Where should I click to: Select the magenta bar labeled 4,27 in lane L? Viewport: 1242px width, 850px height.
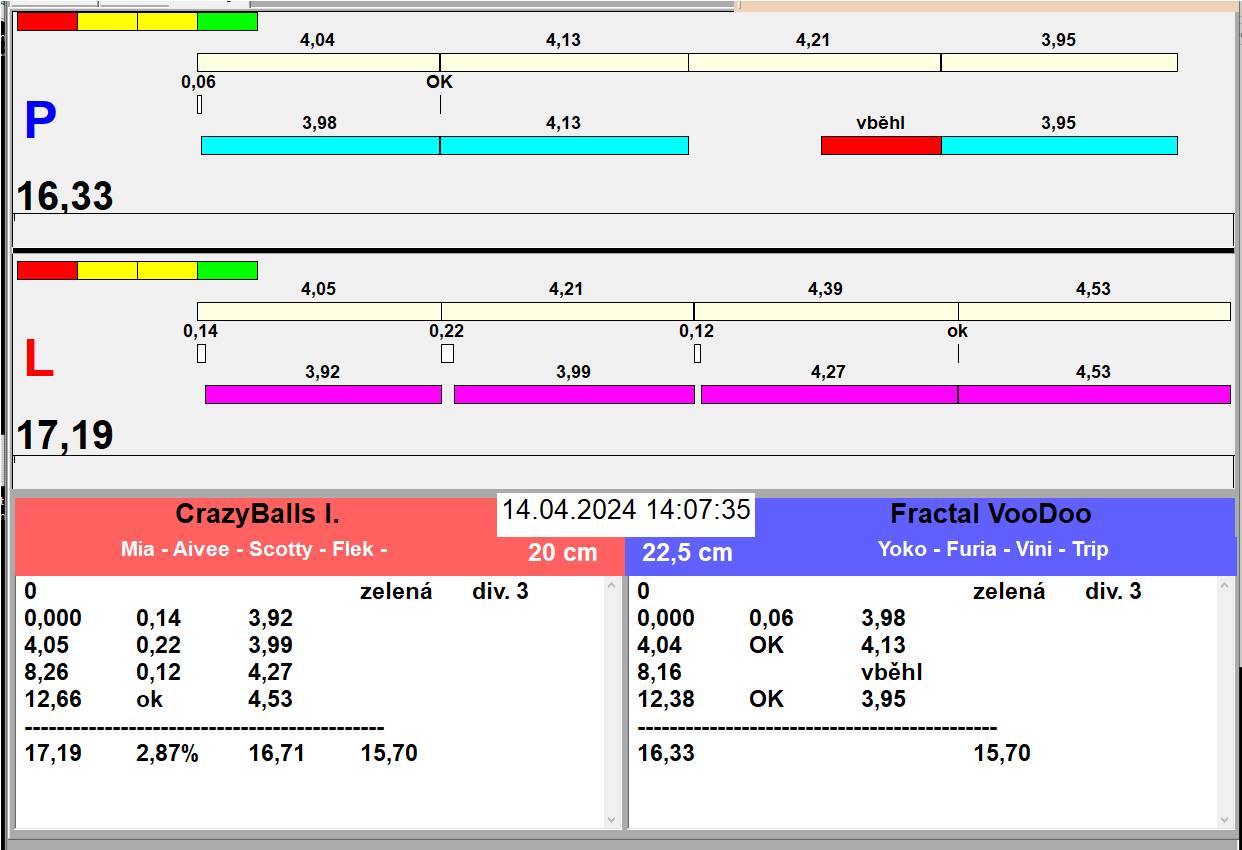pyautogui.click(x=829, y=394)
